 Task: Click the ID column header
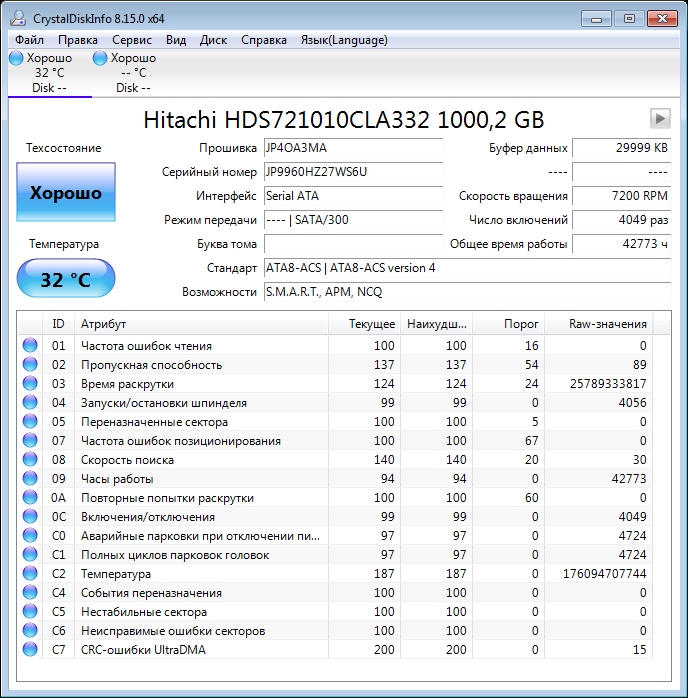click(58, 324)
